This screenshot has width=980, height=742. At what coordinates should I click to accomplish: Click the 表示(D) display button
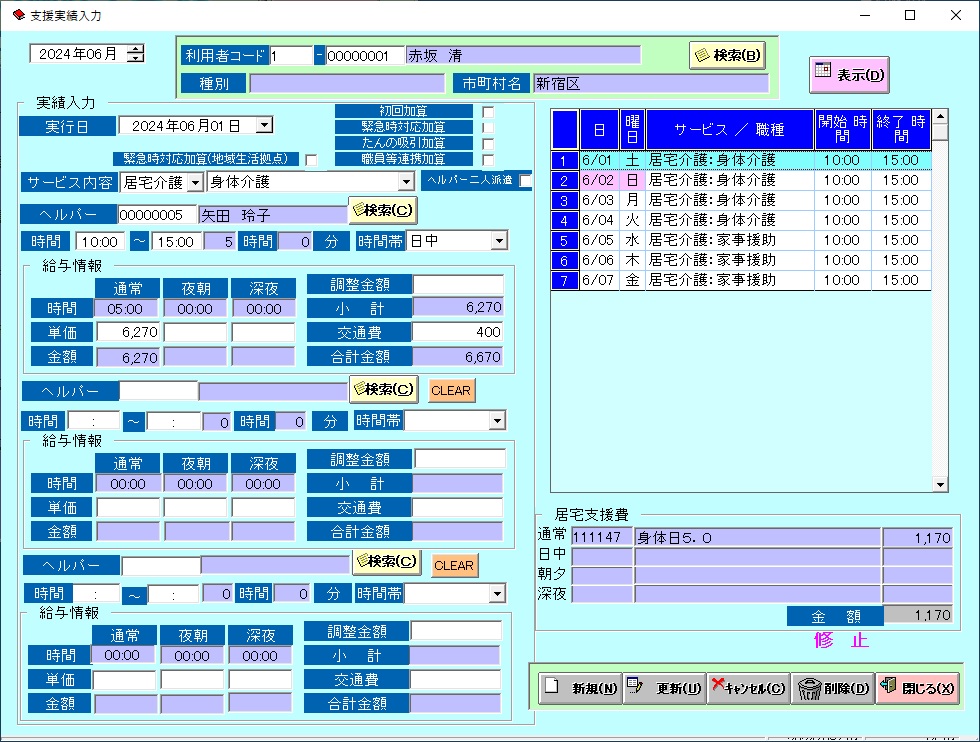[849, 75]
